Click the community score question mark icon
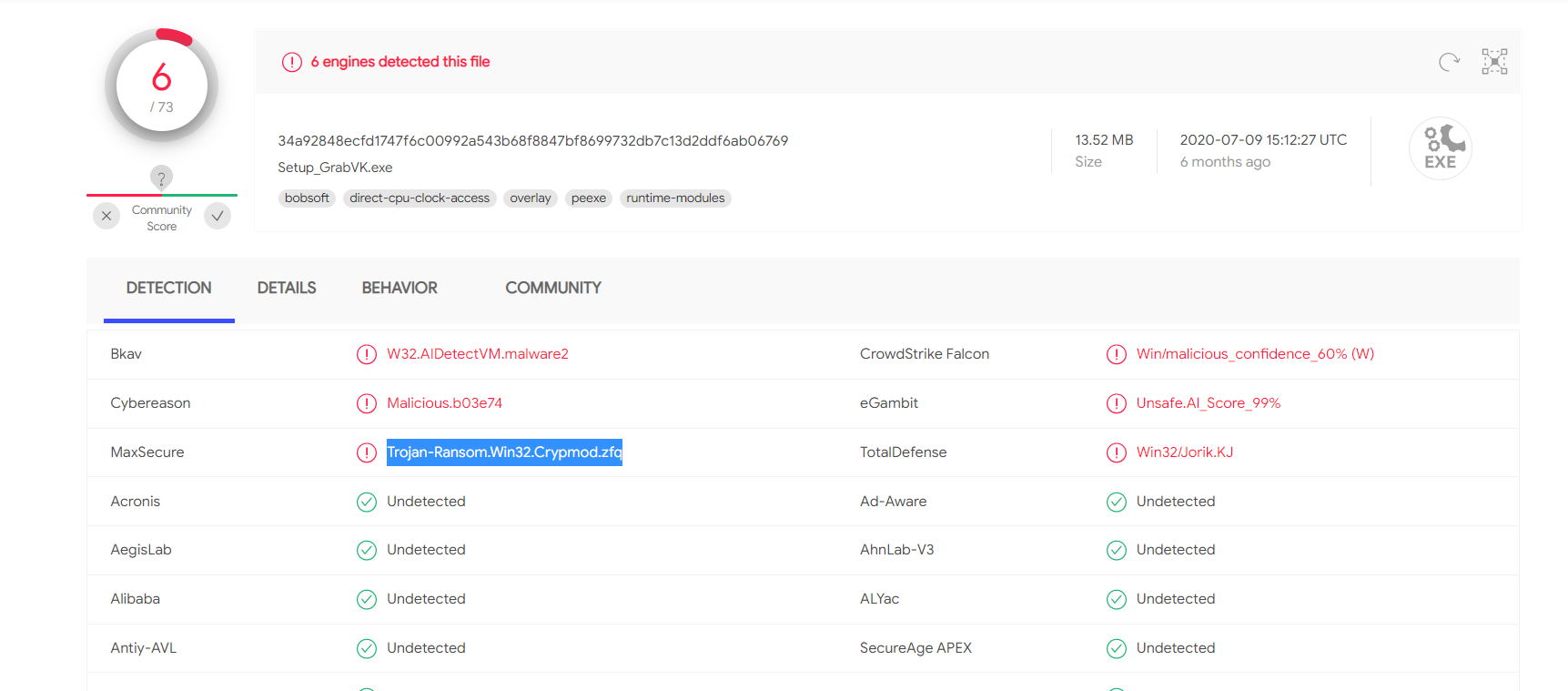Viewport: 1568px width, 691px height. click(x=161, y=178)
